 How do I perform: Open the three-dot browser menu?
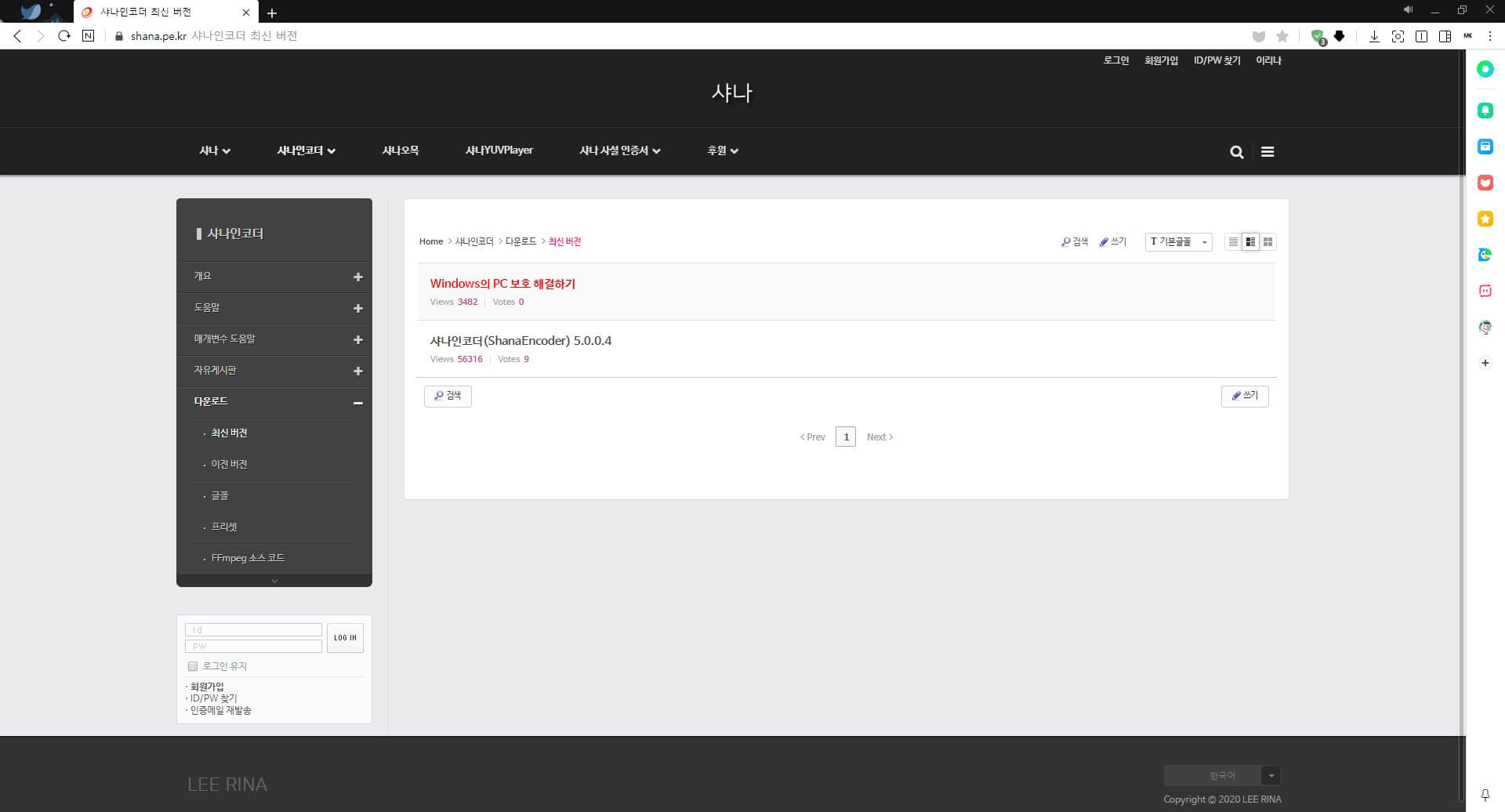[x=1490, y=36]
